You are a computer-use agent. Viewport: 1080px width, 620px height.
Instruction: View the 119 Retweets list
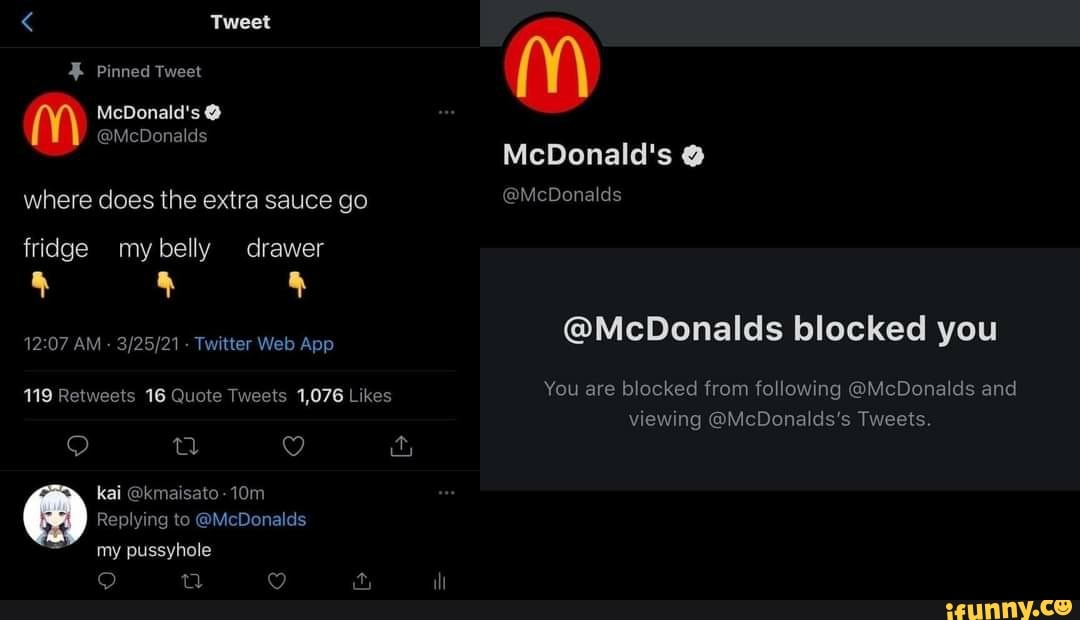coord(79,396)
